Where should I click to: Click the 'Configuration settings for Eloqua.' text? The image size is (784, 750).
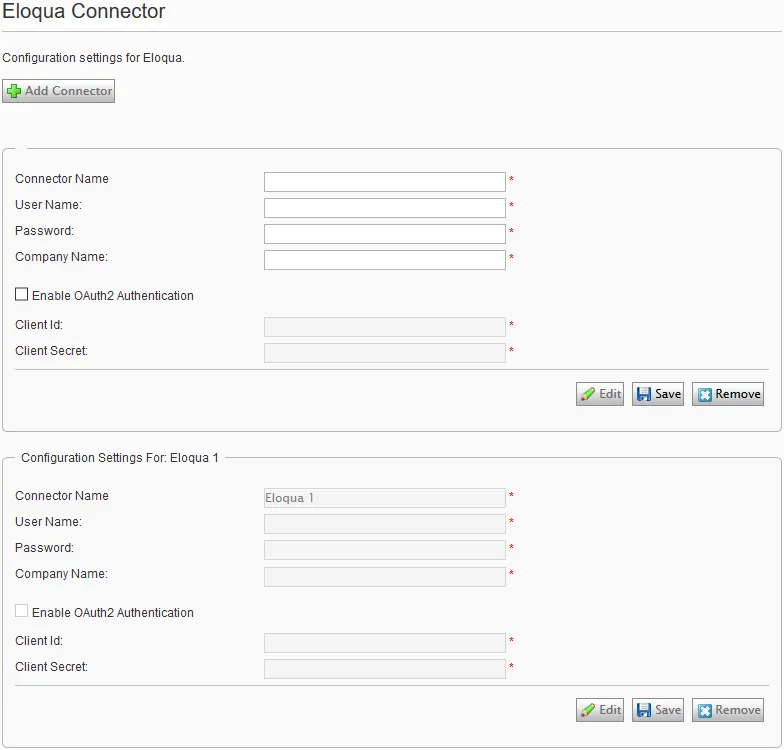[x=94, y=58]
